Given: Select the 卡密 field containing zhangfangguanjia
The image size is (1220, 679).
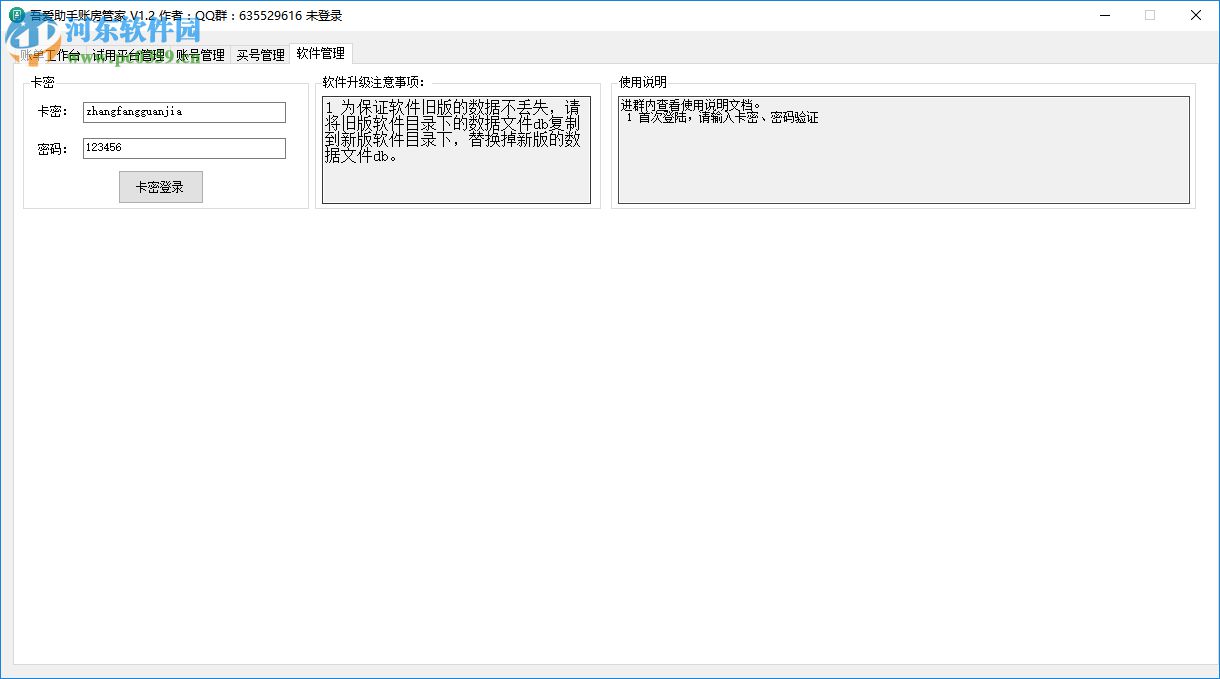Looking at the screenshot, I should point(184,112).
